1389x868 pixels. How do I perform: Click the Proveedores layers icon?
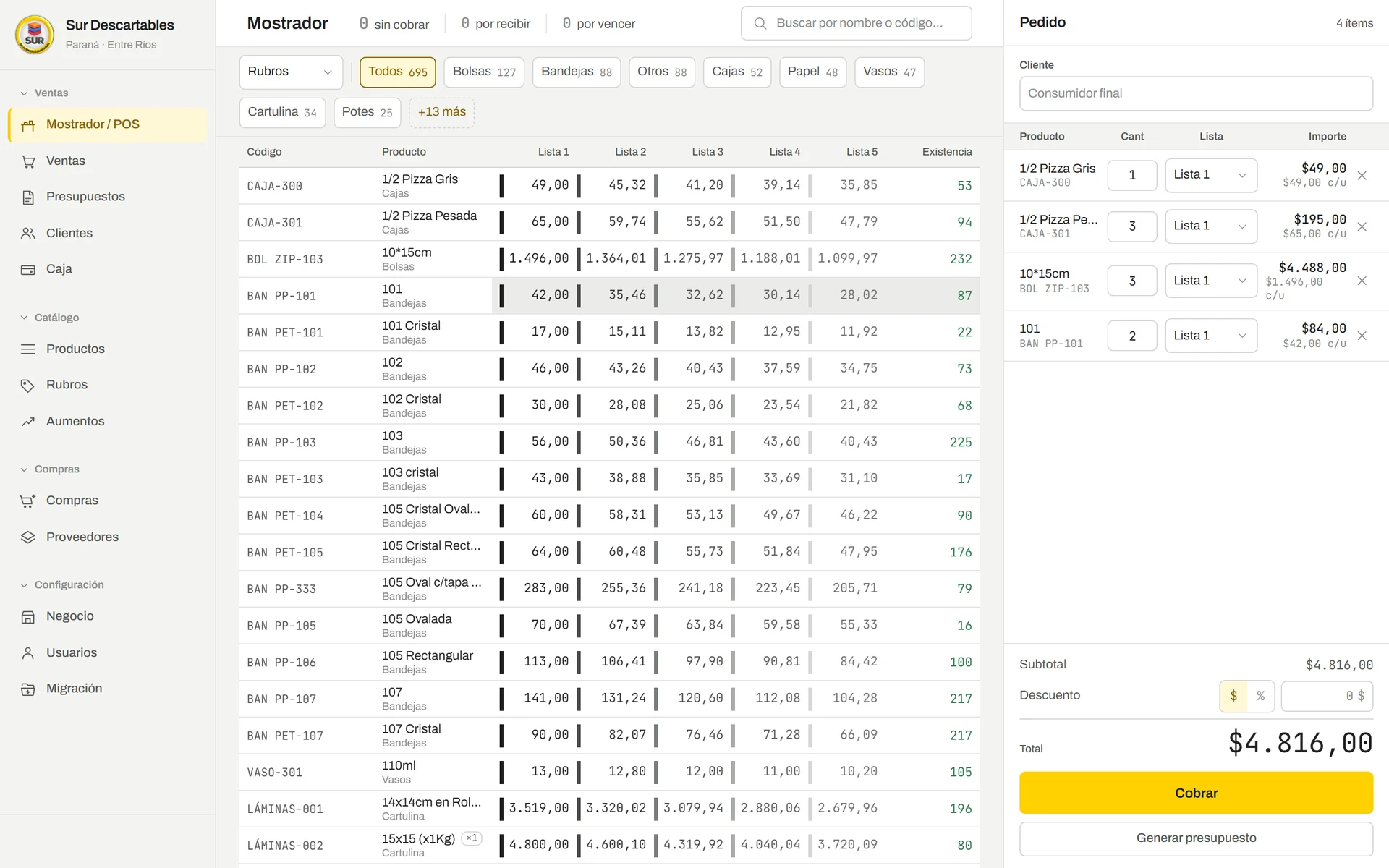(x=28, y=537)
